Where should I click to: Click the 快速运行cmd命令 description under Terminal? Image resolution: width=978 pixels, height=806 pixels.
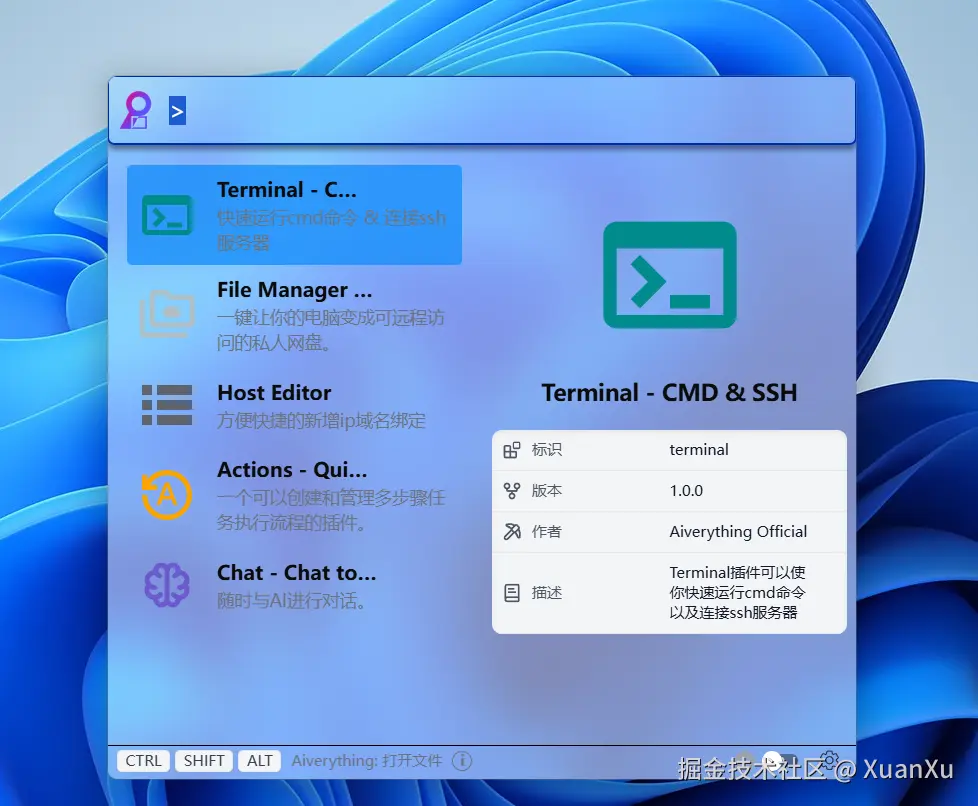pos(331,230)
